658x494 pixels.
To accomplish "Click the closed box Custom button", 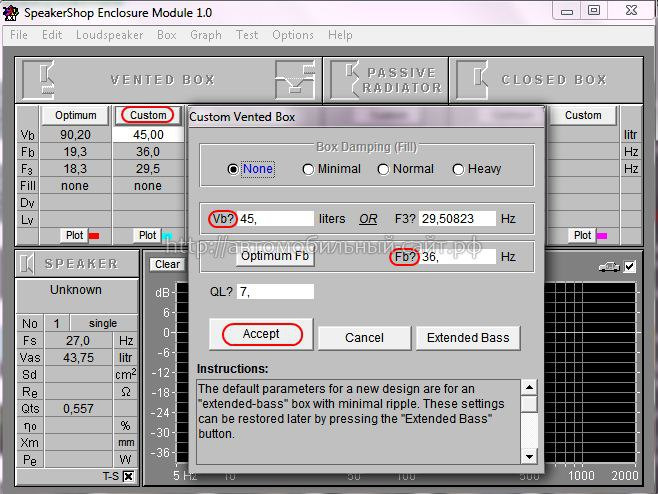I will [583, 115].
